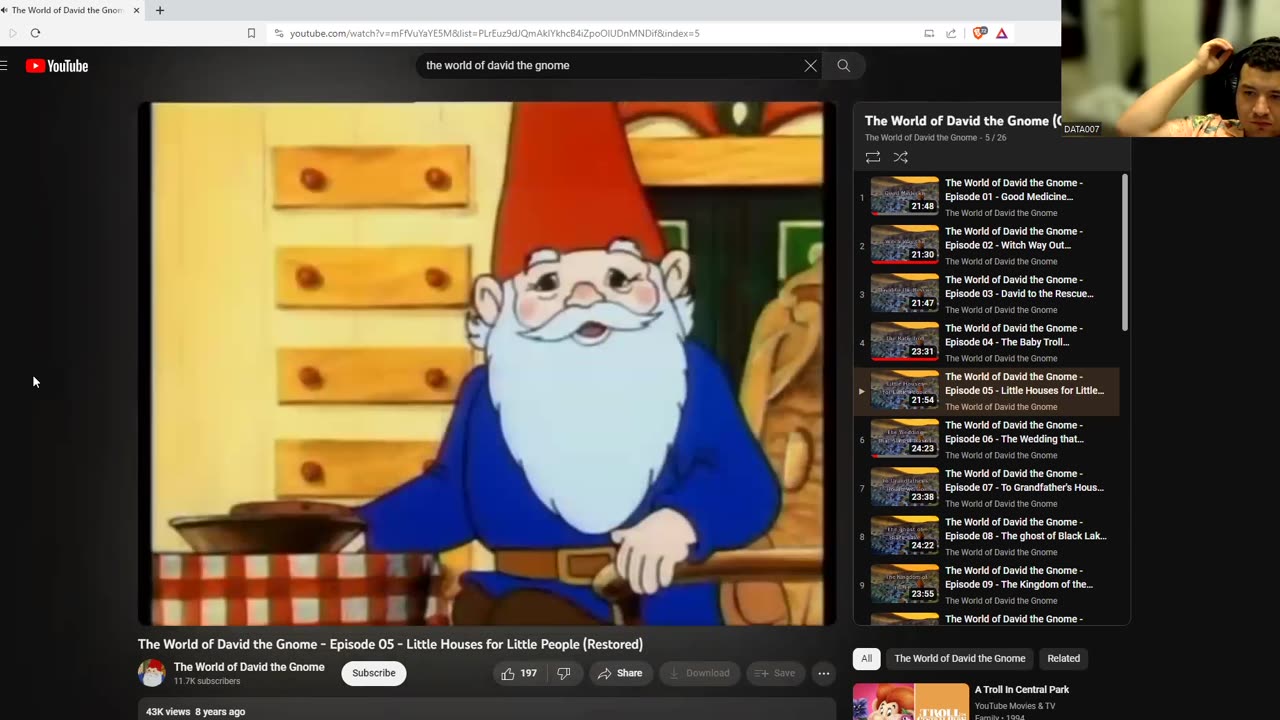The height and width of the screenshot is (720, 1280).
Task: Play Episode 06 - The Wedding that thumbnail
Action: click(905, 439)
